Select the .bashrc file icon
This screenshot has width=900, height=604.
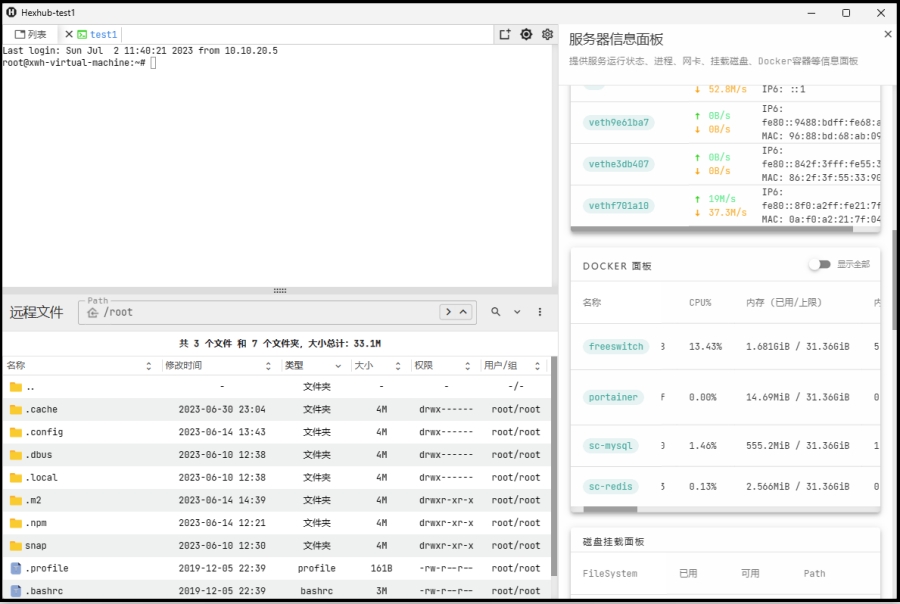pyautogui.click(x=16, y=591)
